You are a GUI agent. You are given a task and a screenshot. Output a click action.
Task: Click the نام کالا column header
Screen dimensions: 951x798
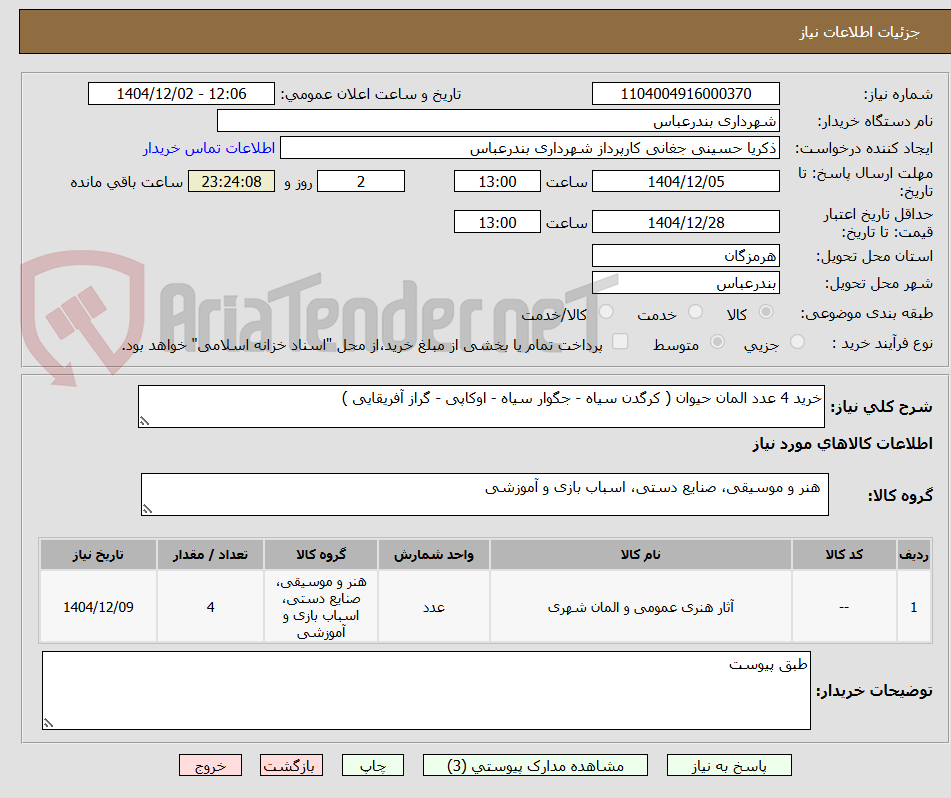point(640,554)
